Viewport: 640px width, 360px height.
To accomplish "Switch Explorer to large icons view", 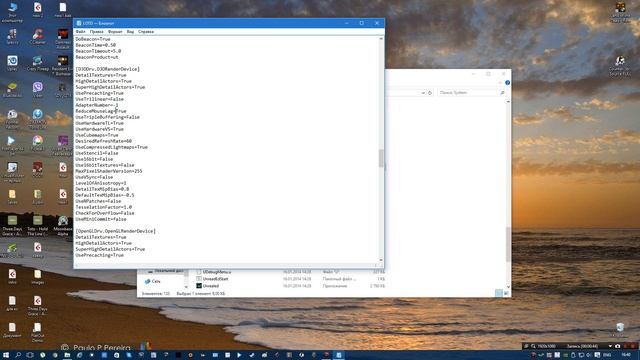I will [506, 293].
